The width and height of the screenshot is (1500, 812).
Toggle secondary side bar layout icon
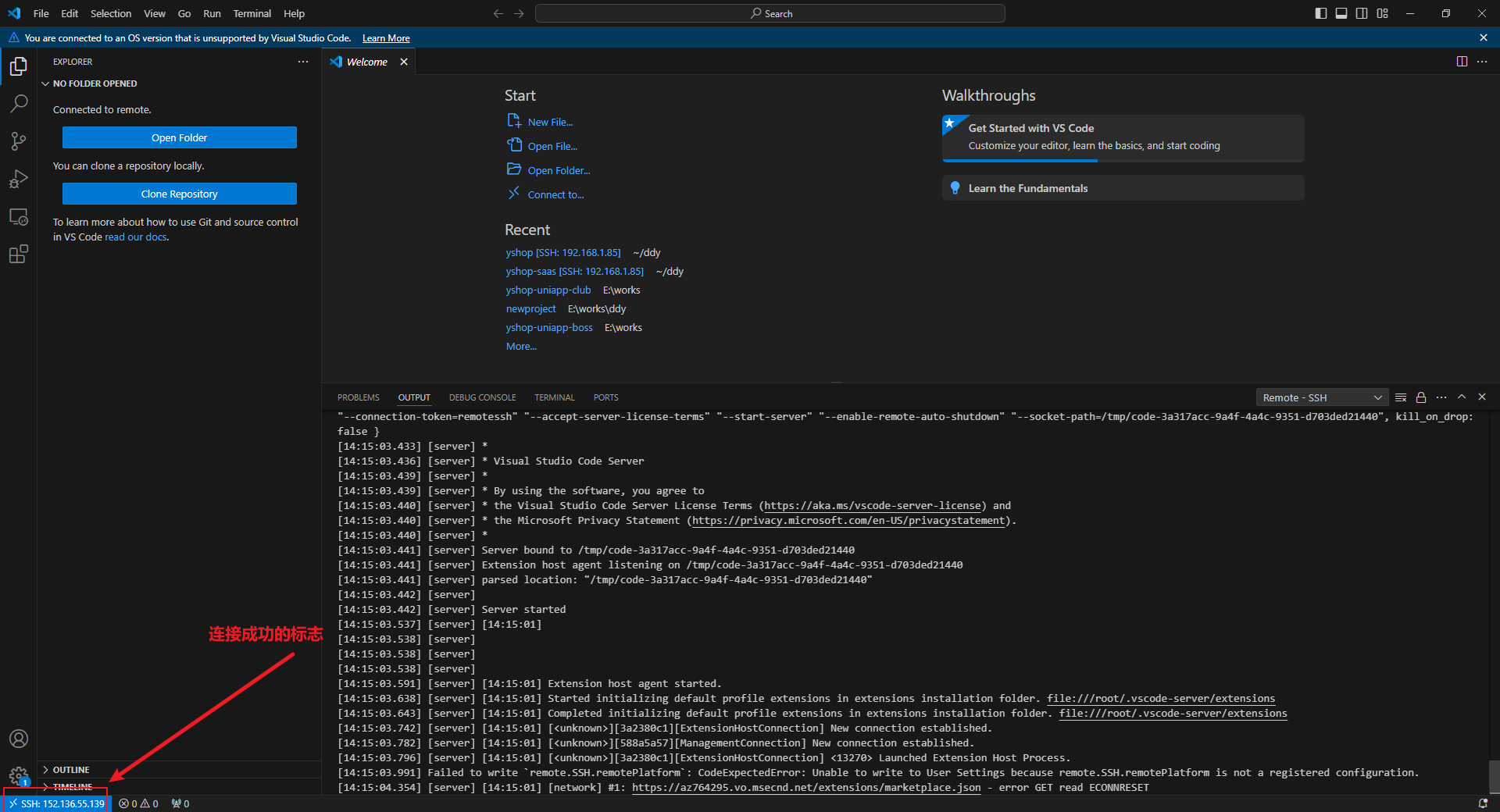1362,13
